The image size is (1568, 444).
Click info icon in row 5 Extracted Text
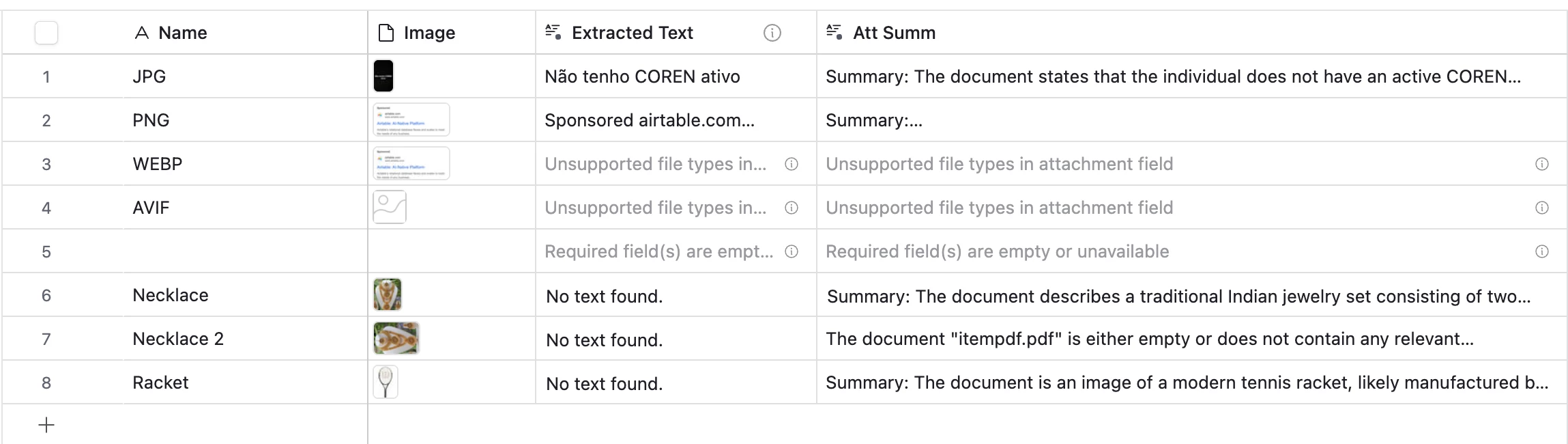pyautogui.click(x=792, y=251)
